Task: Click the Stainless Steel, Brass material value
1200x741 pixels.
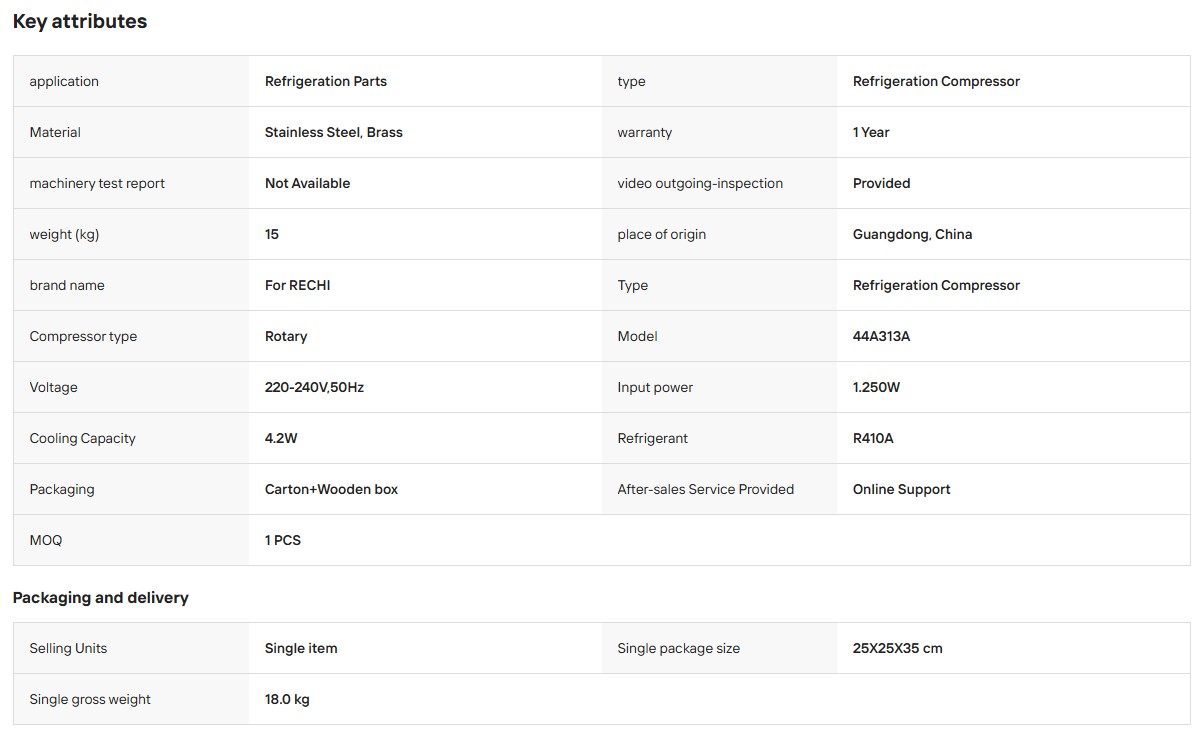Action: [x=334, y=132]
